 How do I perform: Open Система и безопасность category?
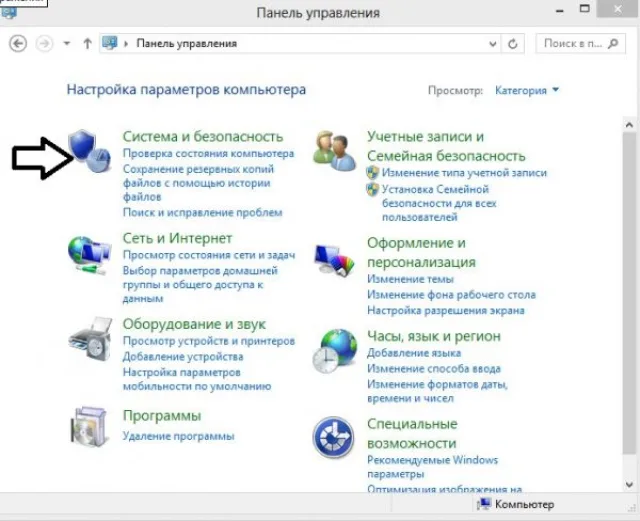pos(203,136)
